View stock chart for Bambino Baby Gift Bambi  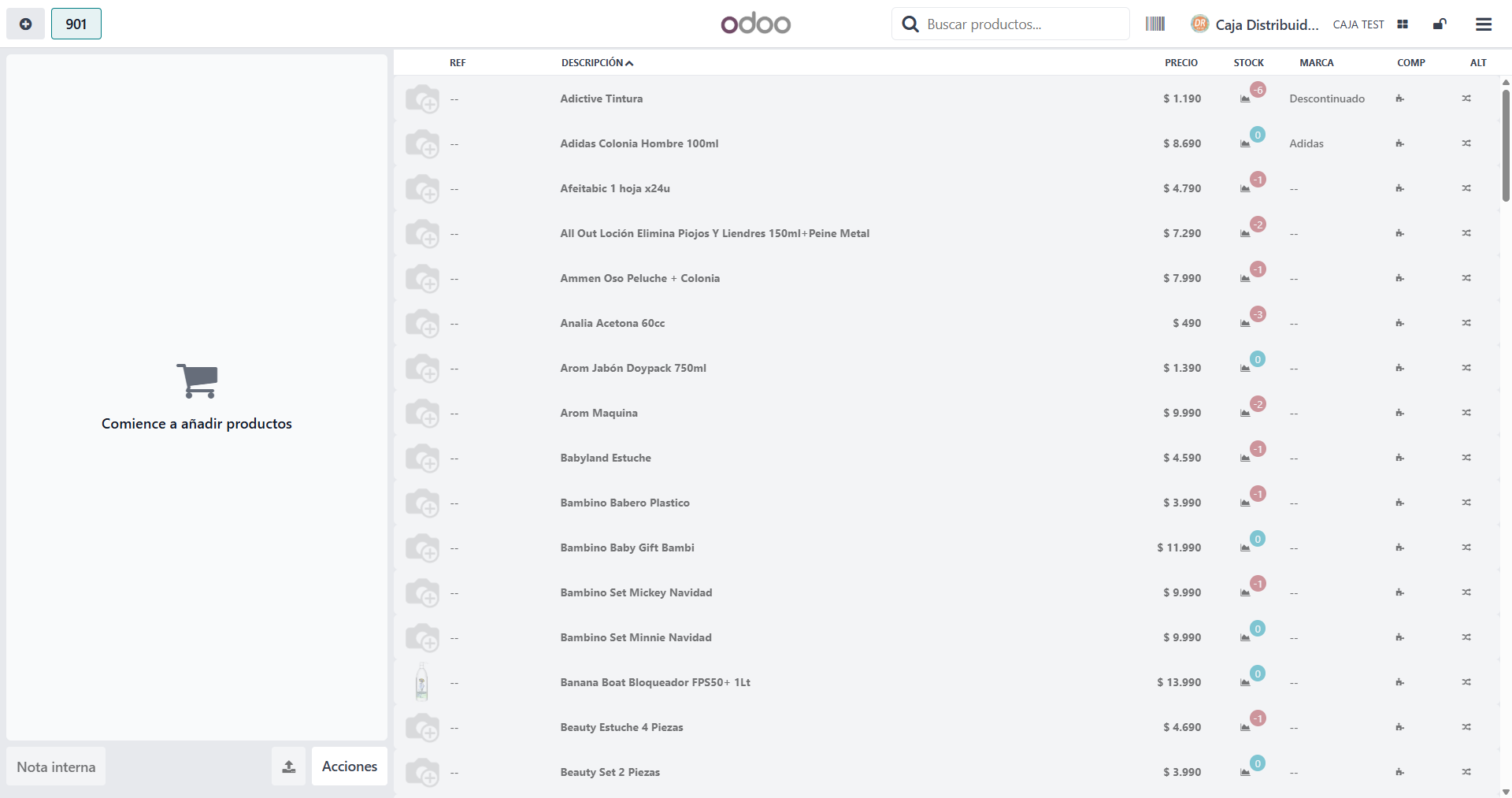point(1245,548)
